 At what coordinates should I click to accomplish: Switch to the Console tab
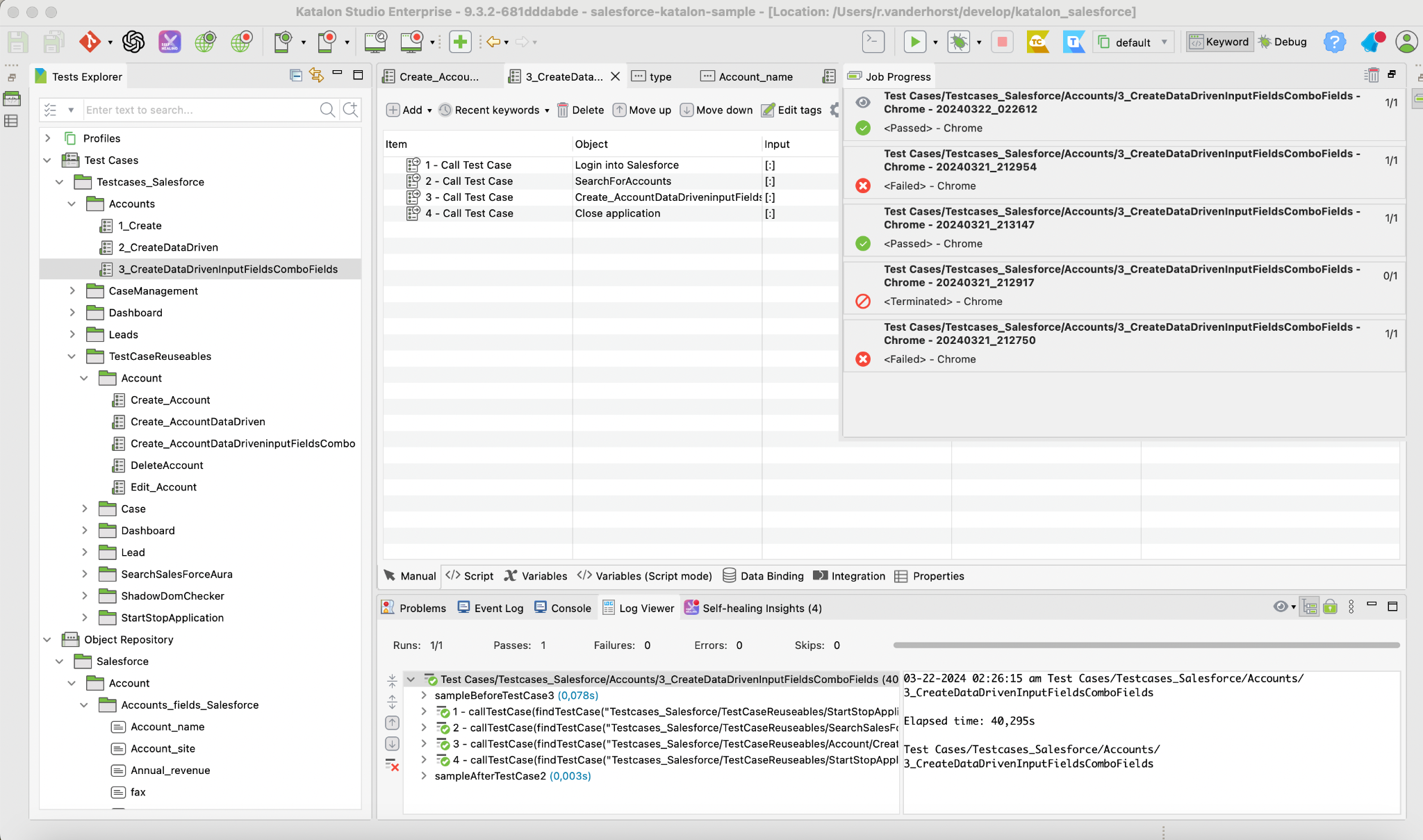563,607
